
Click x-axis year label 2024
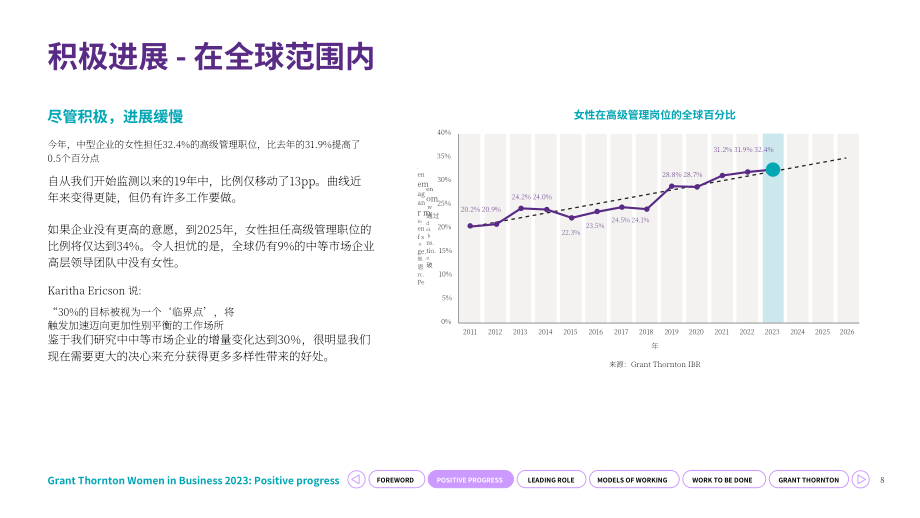(x=797, y=332)
